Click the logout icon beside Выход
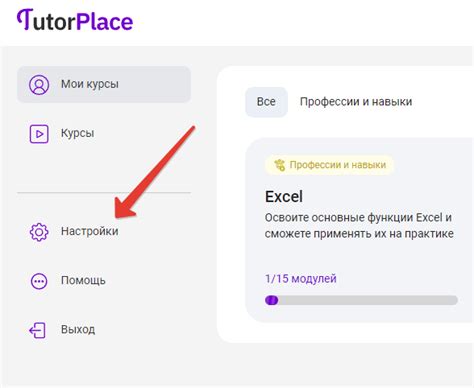This screenshot has height=388, width=474. coord(37,330)
